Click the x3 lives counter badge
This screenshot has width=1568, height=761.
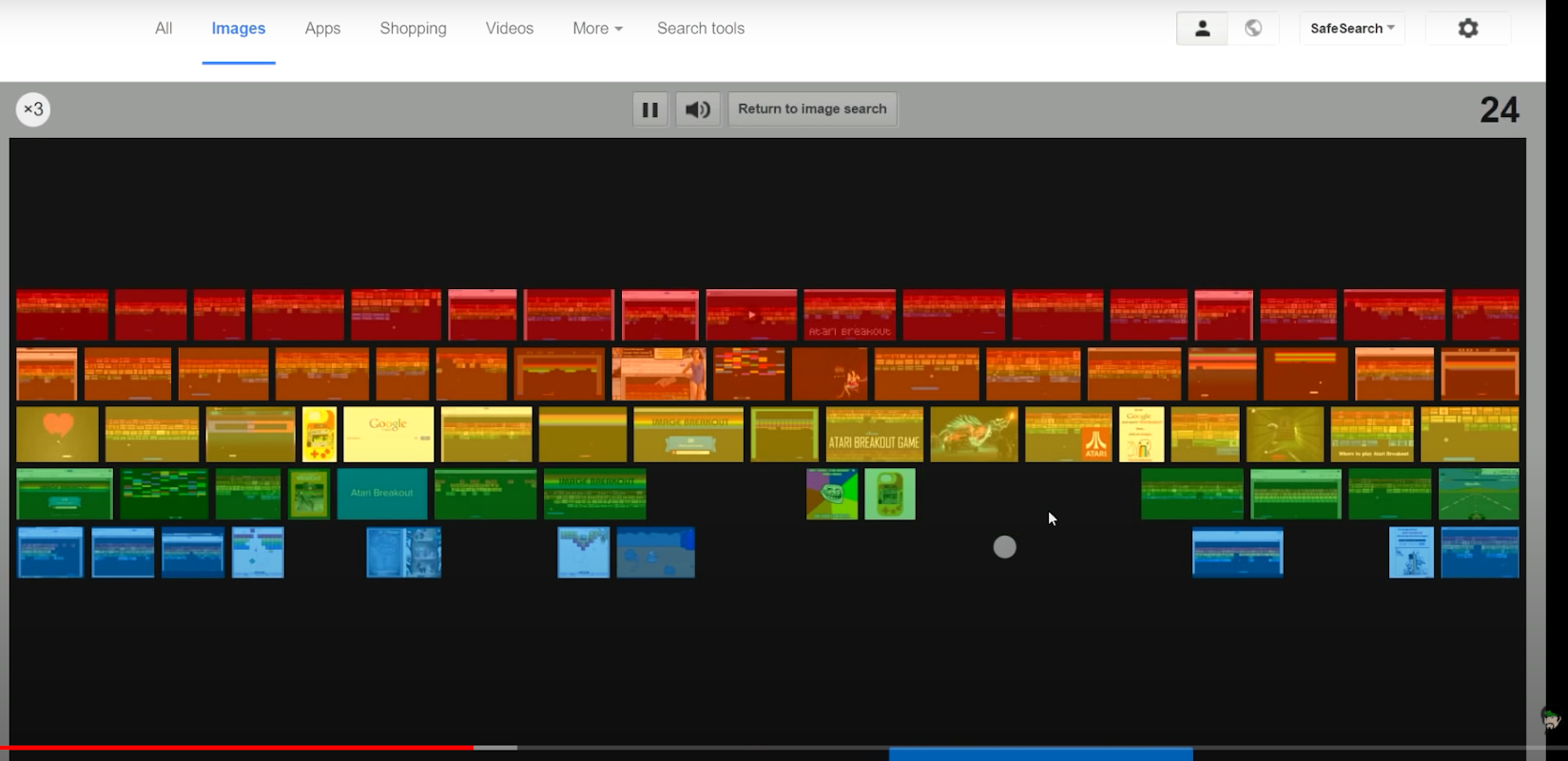pyautogui.click(x=33, y=109)
